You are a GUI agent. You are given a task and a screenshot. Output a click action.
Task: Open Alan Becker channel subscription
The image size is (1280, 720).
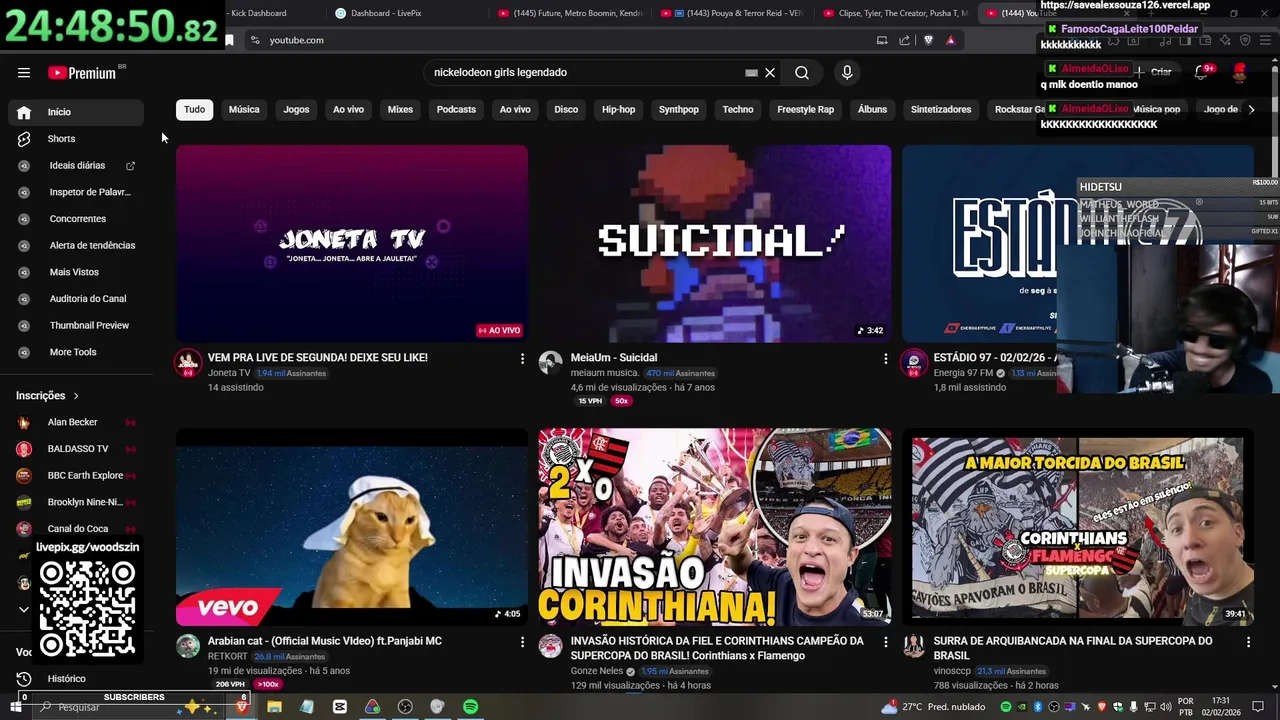tap(76, 423)
